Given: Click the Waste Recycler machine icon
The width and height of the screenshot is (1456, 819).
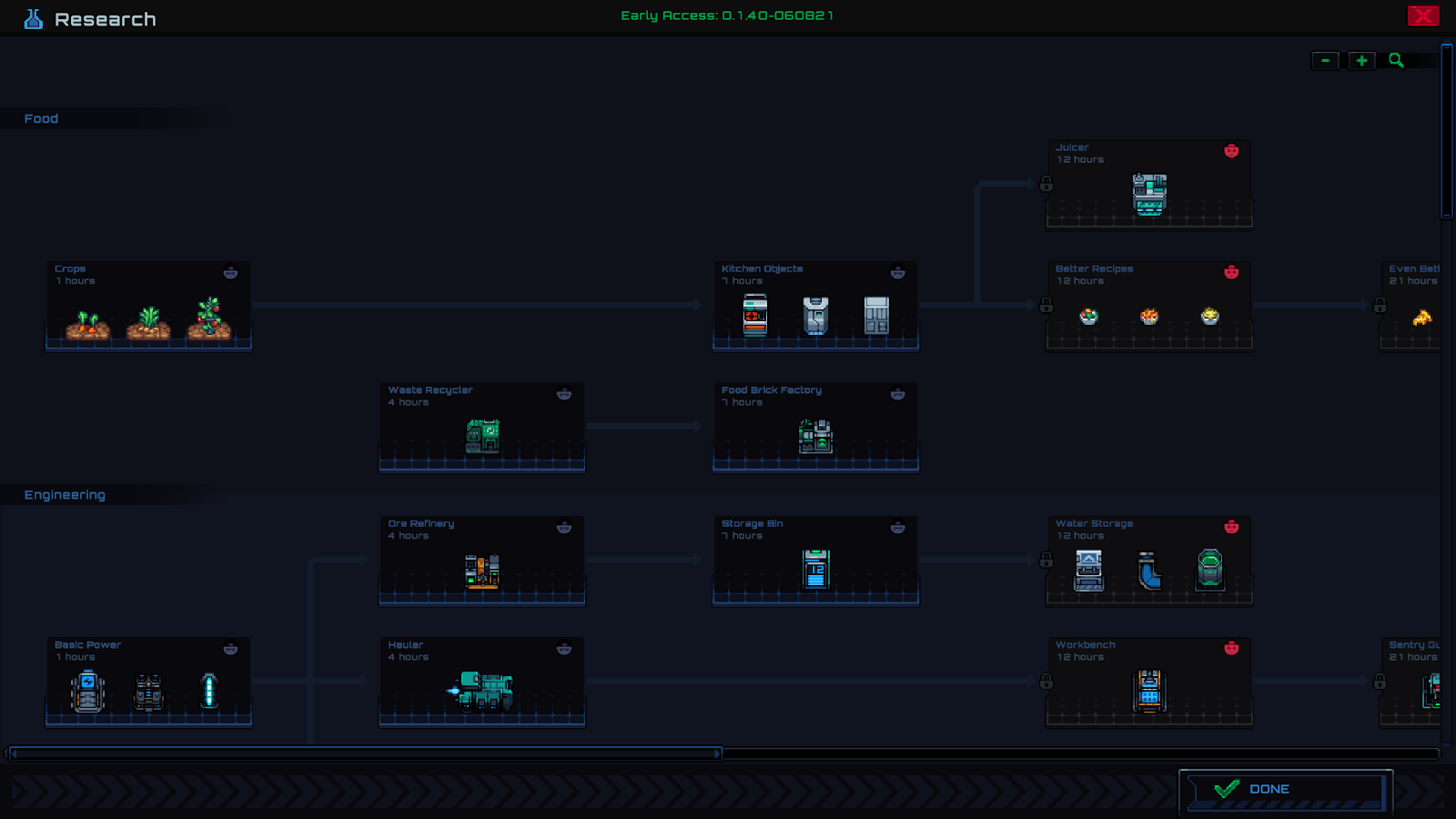Looking at the screenshot, I should click(x=482, y=436).
